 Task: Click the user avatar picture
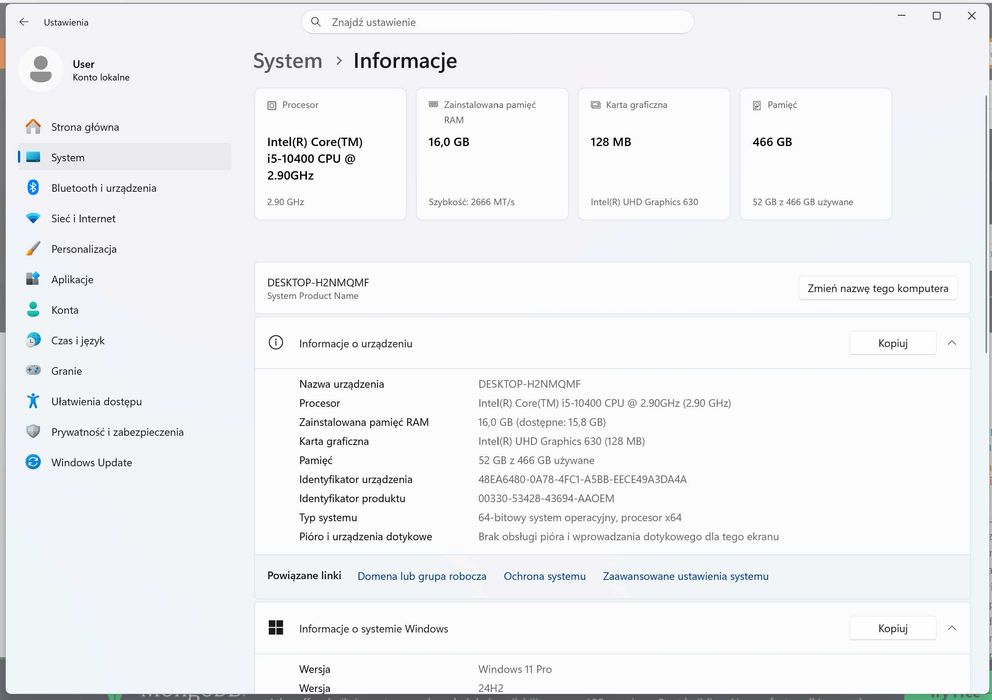click(x=40, y=69)
